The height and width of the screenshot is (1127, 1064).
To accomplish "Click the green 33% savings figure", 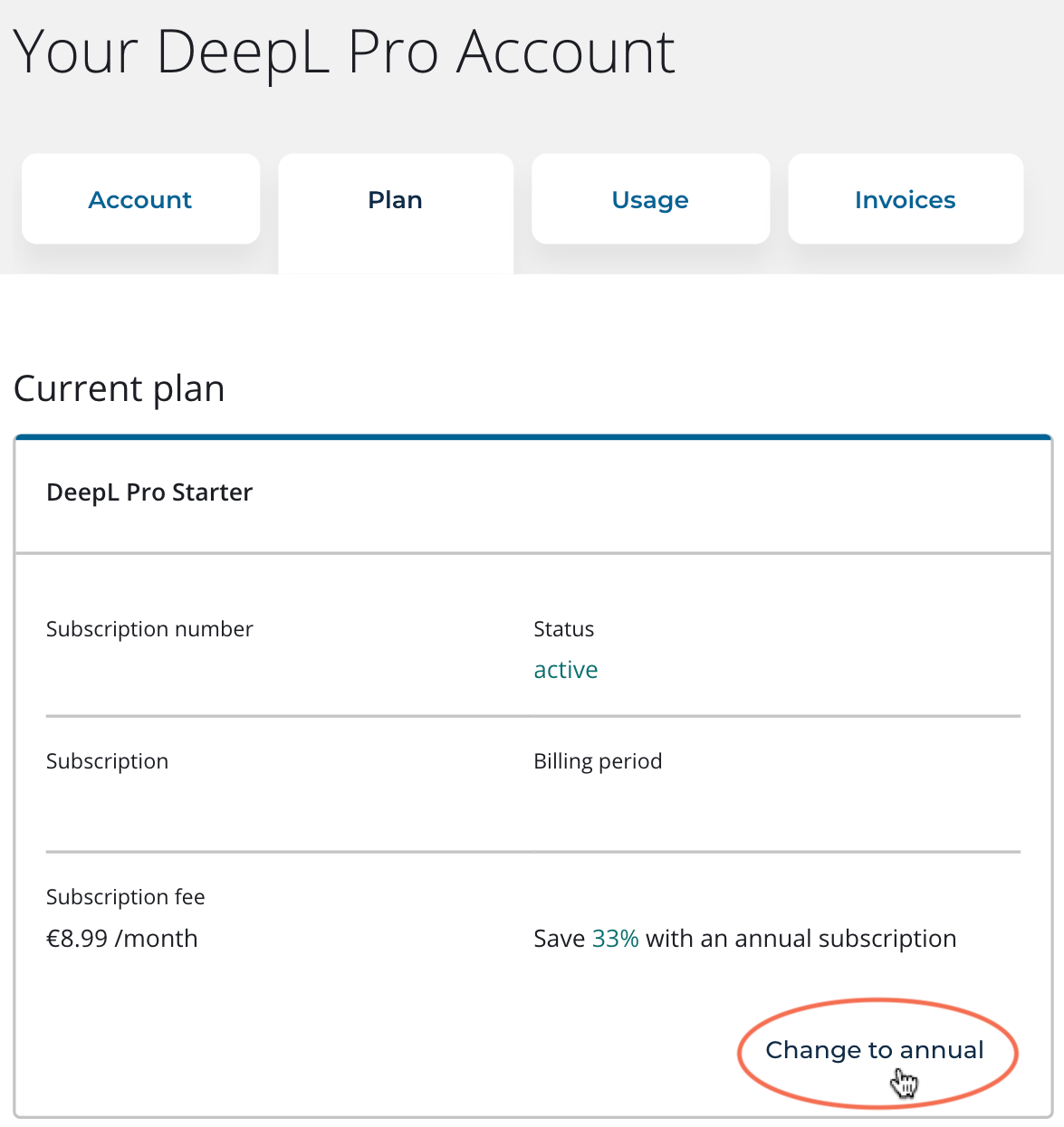I will [x=616, y=939].
